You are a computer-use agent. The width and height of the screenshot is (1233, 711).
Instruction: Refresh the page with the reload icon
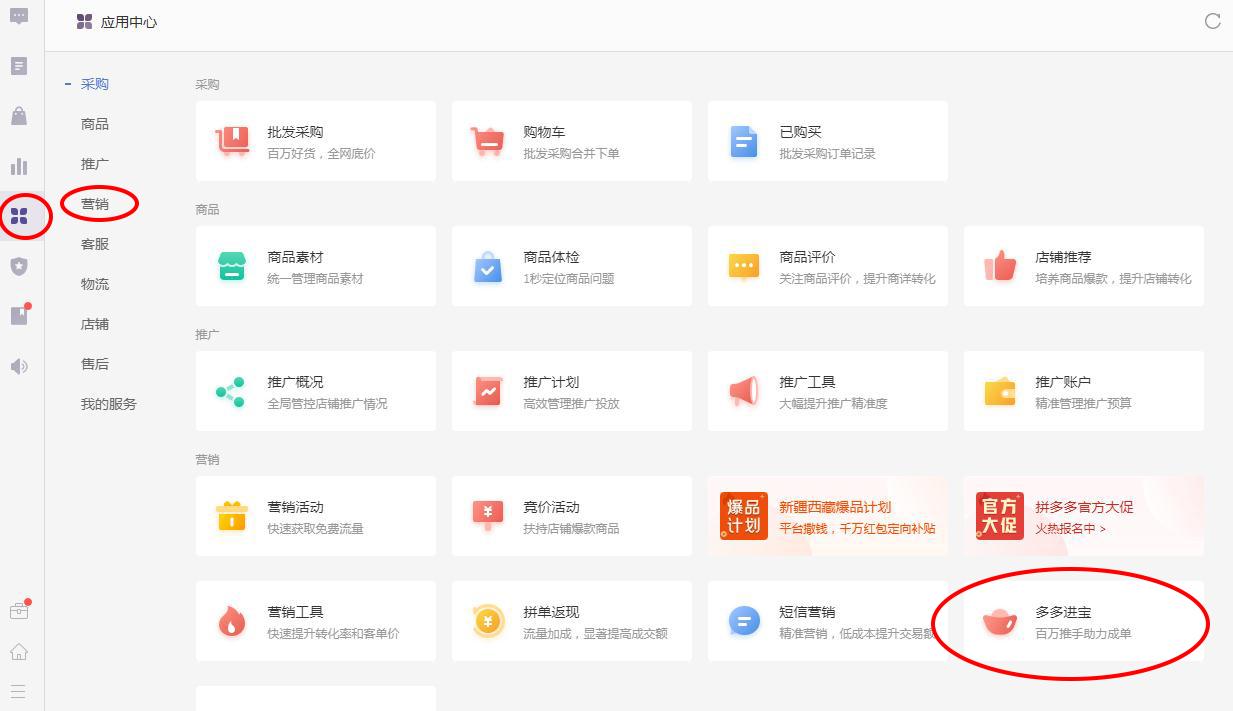1213,21
